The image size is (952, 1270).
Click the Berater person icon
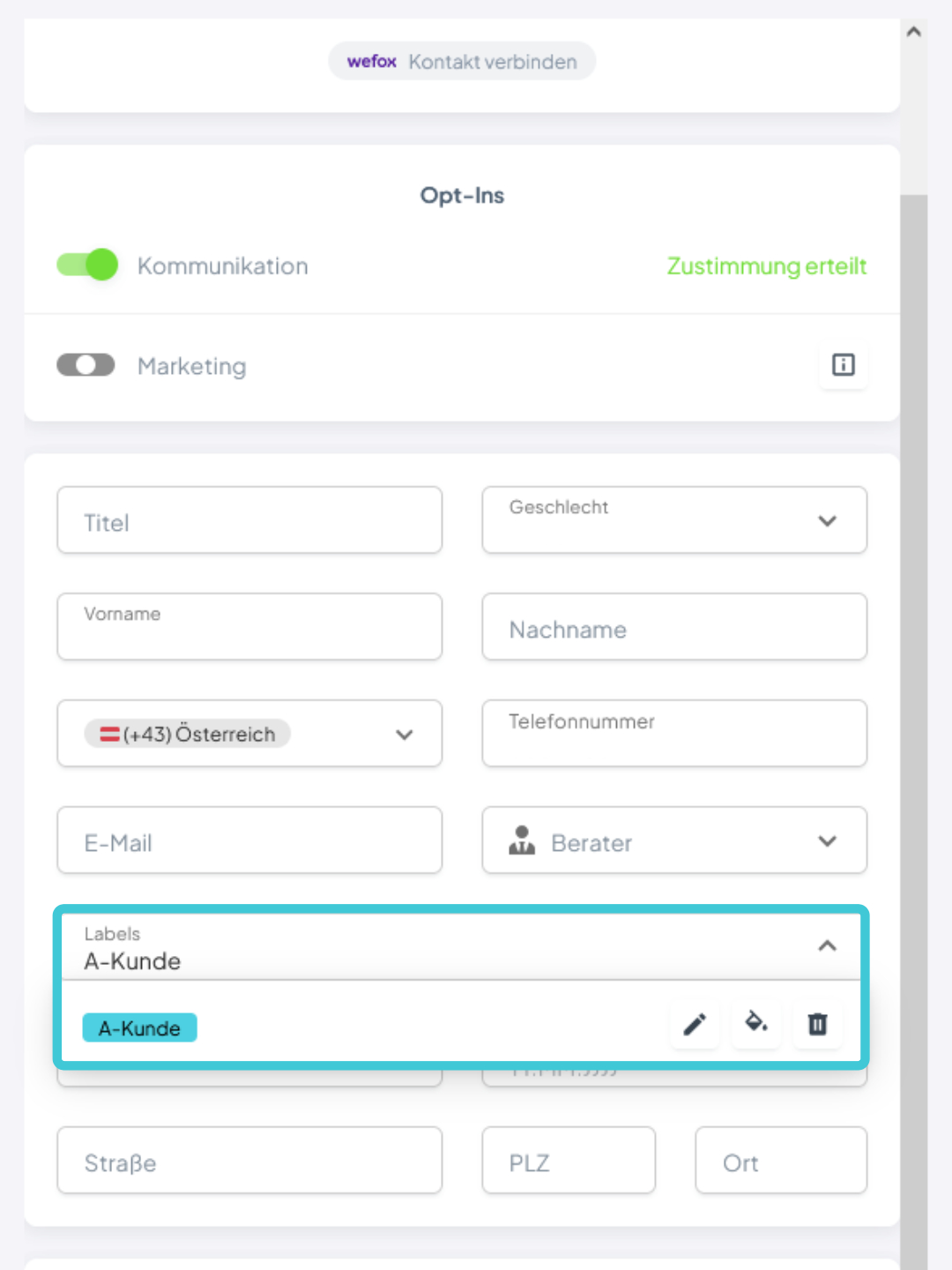[522, 840]
